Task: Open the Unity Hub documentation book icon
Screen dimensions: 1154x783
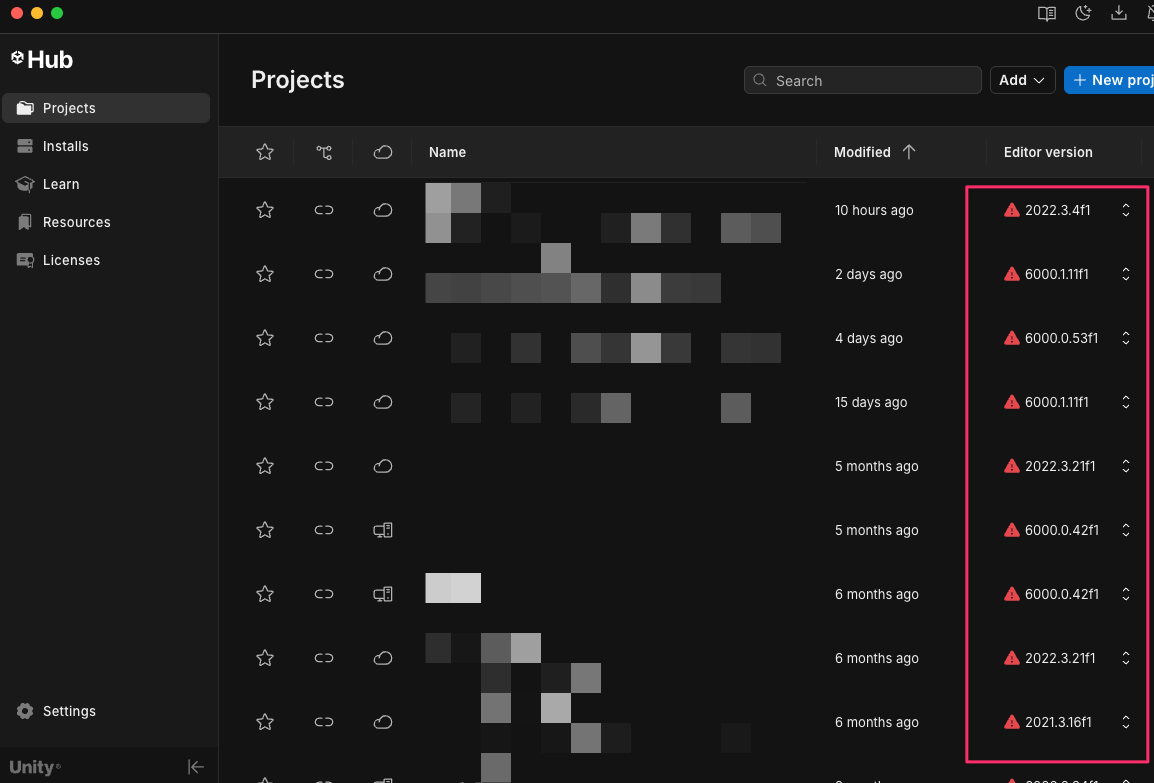Action: coord(1046,14)
